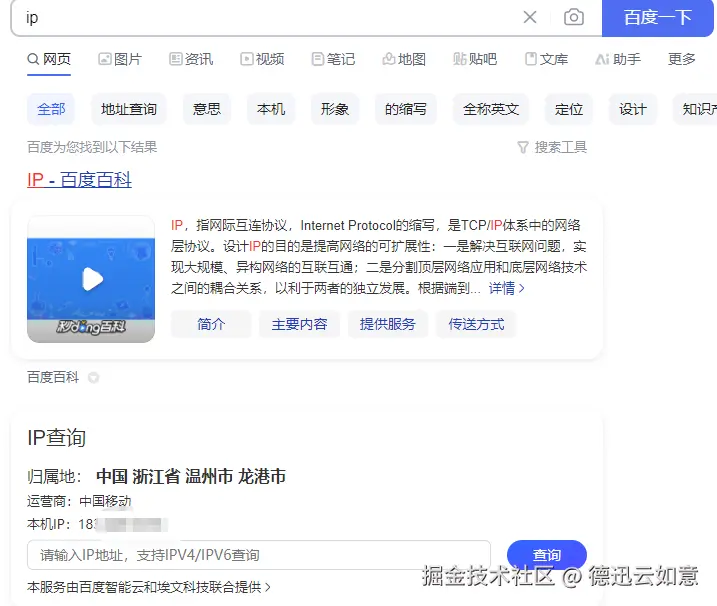Jump to the 简介 section
The width and height of the screenshot is (717, 606).
[211, 324]
